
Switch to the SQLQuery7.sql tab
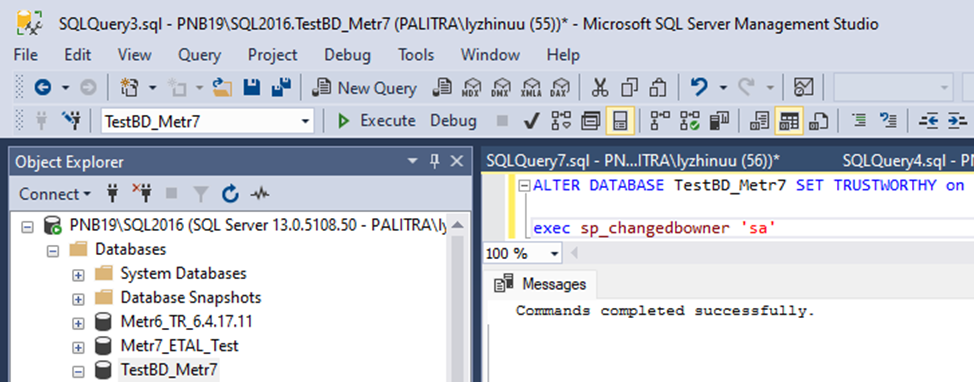[633, 161]
